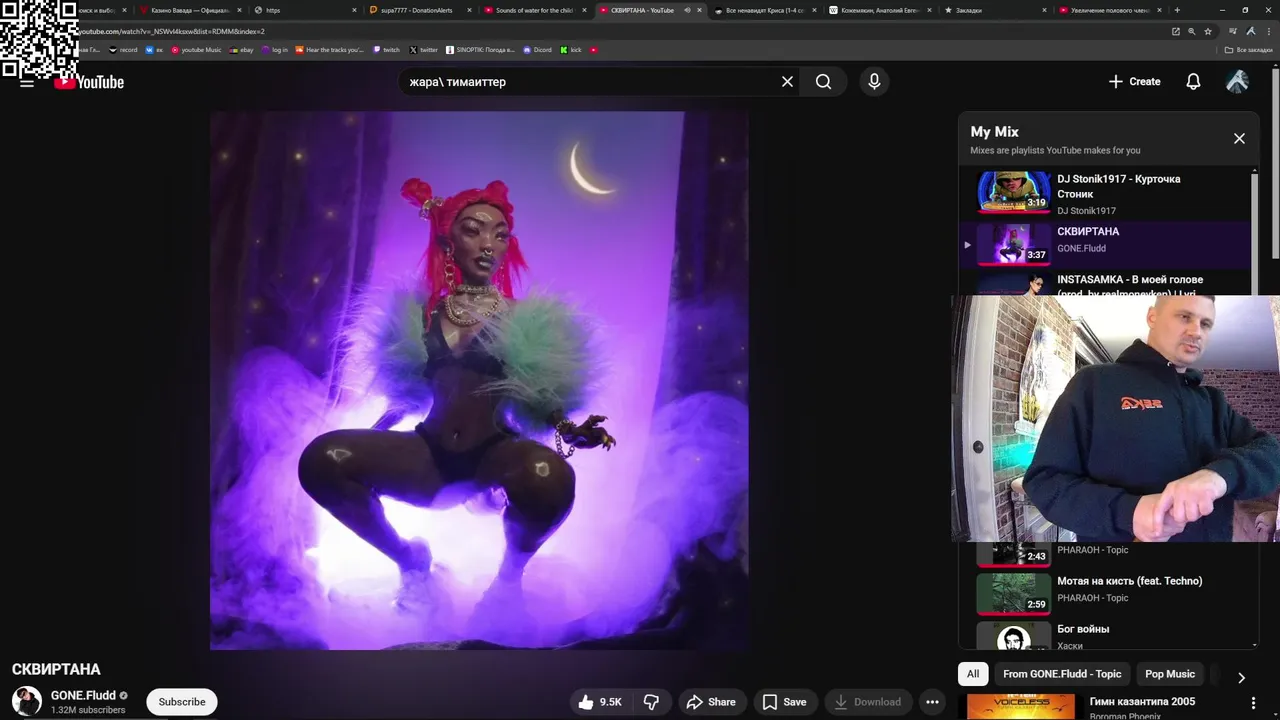Switch to Sounds of water tab

[533, 10]
